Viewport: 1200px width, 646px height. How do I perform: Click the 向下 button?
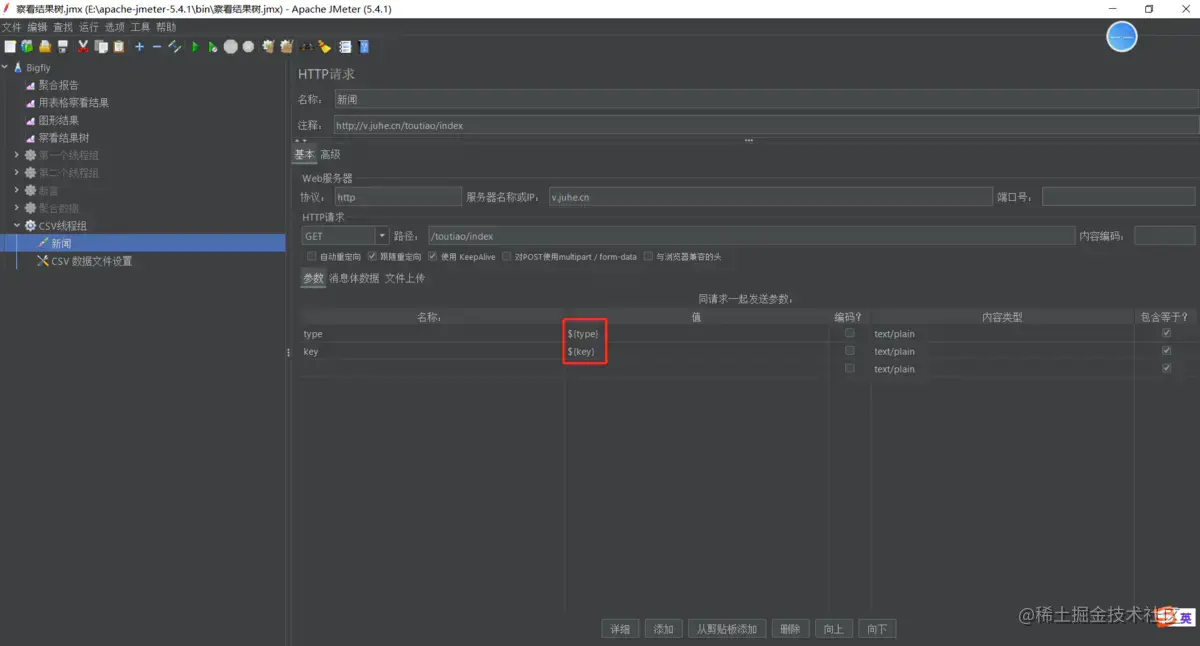pos(877,629)
